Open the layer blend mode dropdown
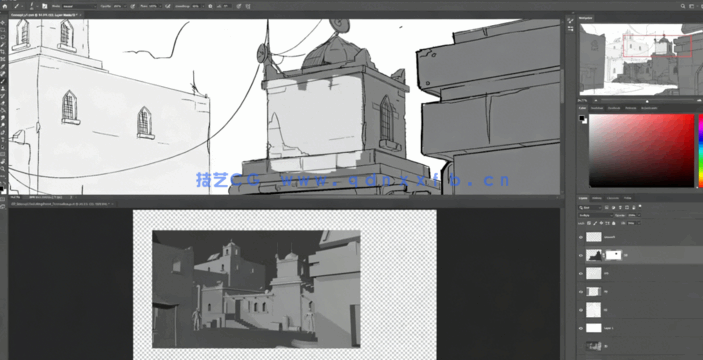Image resolution: width=703 pixels, height=360 pixels. click(x=595, y=215)
